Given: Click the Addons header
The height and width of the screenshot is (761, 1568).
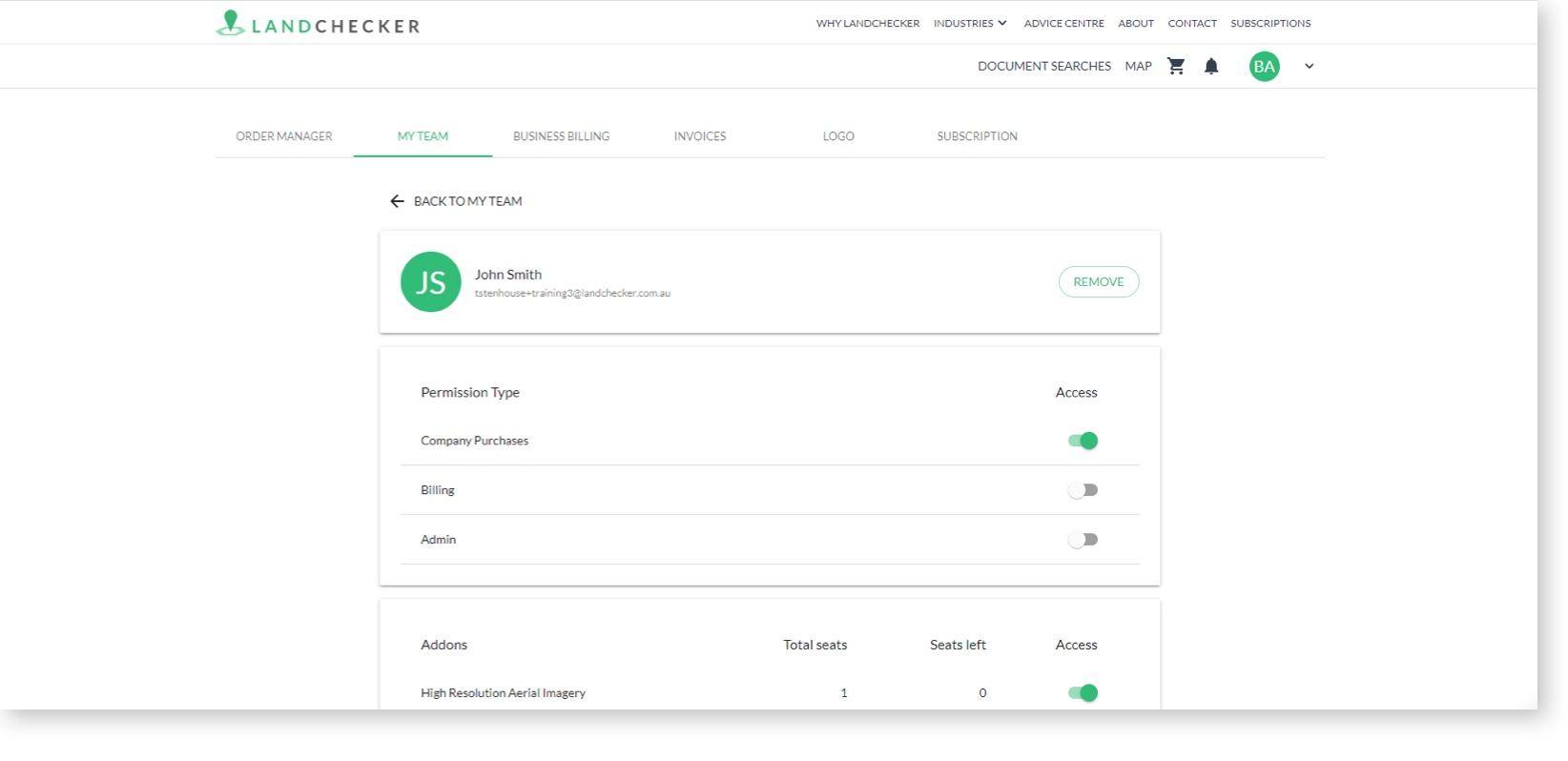Looking at the screenshot, I should point(444,645).
